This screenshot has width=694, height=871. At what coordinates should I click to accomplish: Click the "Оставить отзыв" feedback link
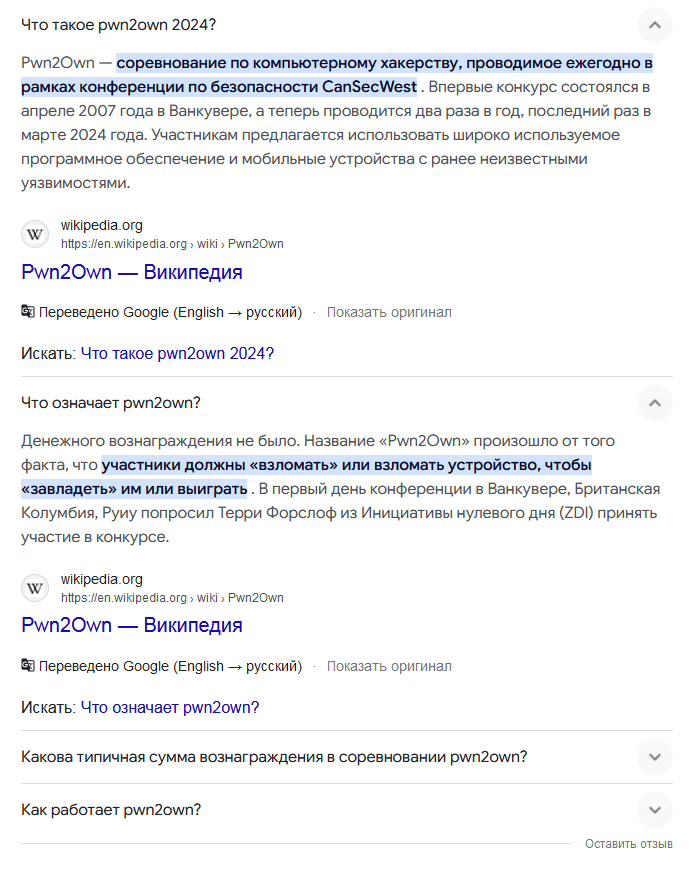pyautogui.click(x=629, y=844)
